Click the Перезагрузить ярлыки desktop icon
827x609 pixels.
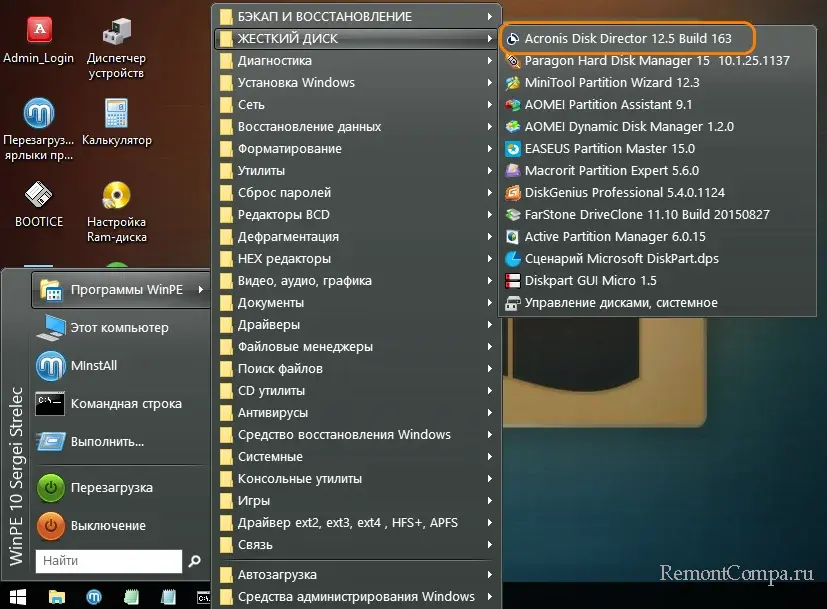click(x=39, y=130)
